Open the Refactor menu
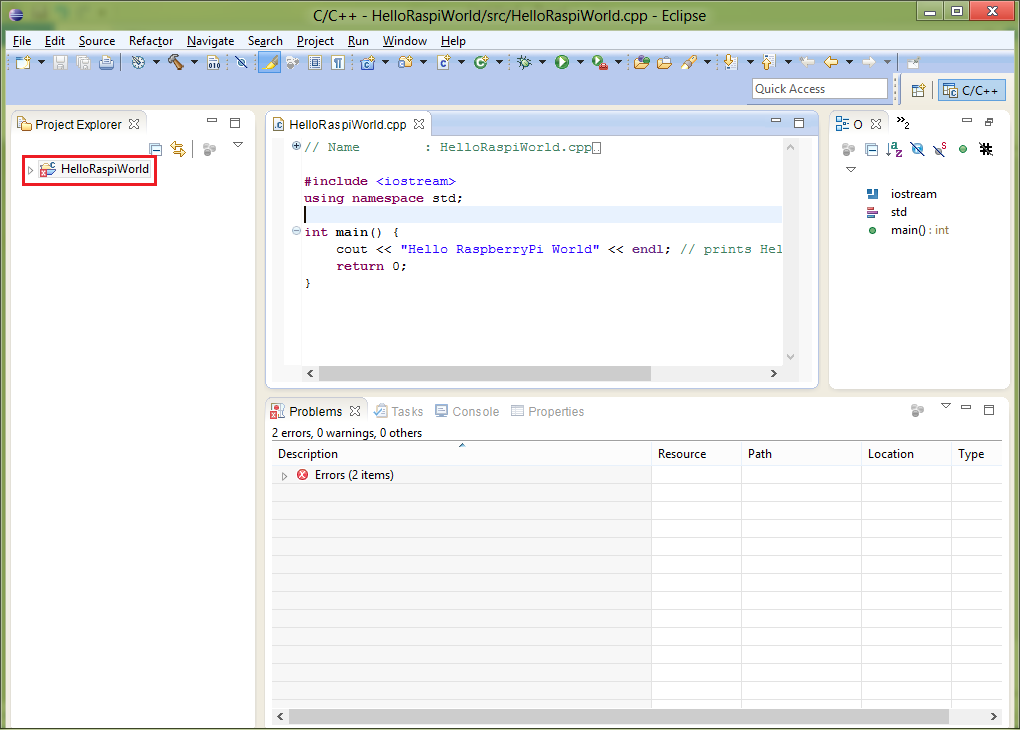Screen dimensions: 1024x730 tap(151, 41)
